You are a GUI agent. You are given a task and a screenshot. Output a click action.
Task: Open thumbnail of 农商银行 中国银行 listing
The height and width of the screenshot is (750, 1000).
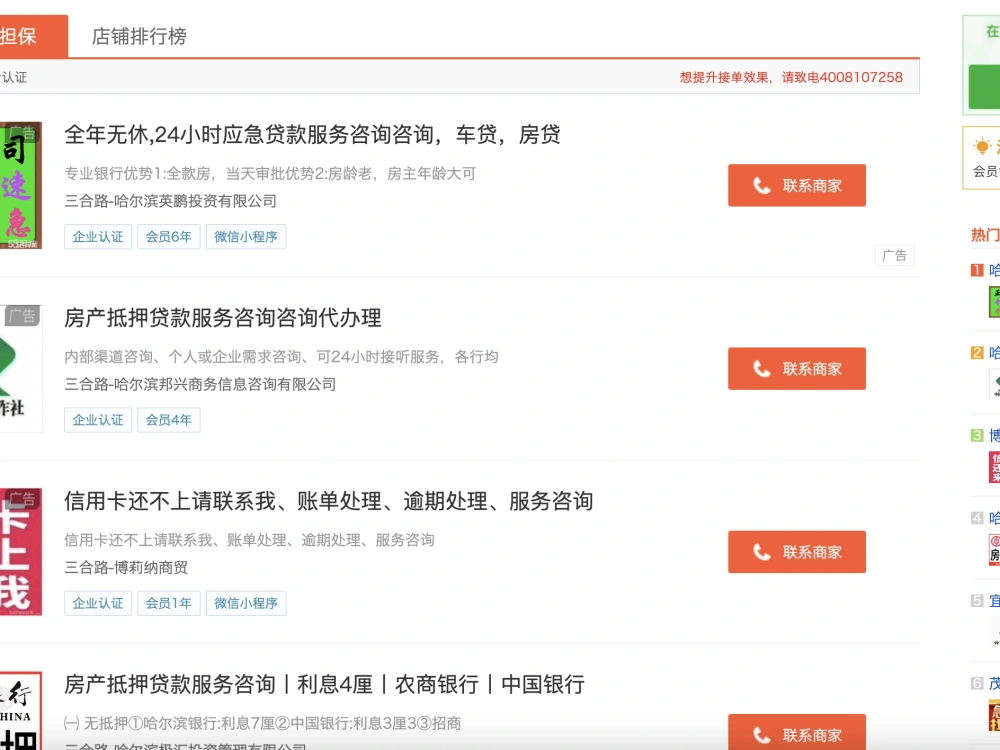tap(20, 710)
